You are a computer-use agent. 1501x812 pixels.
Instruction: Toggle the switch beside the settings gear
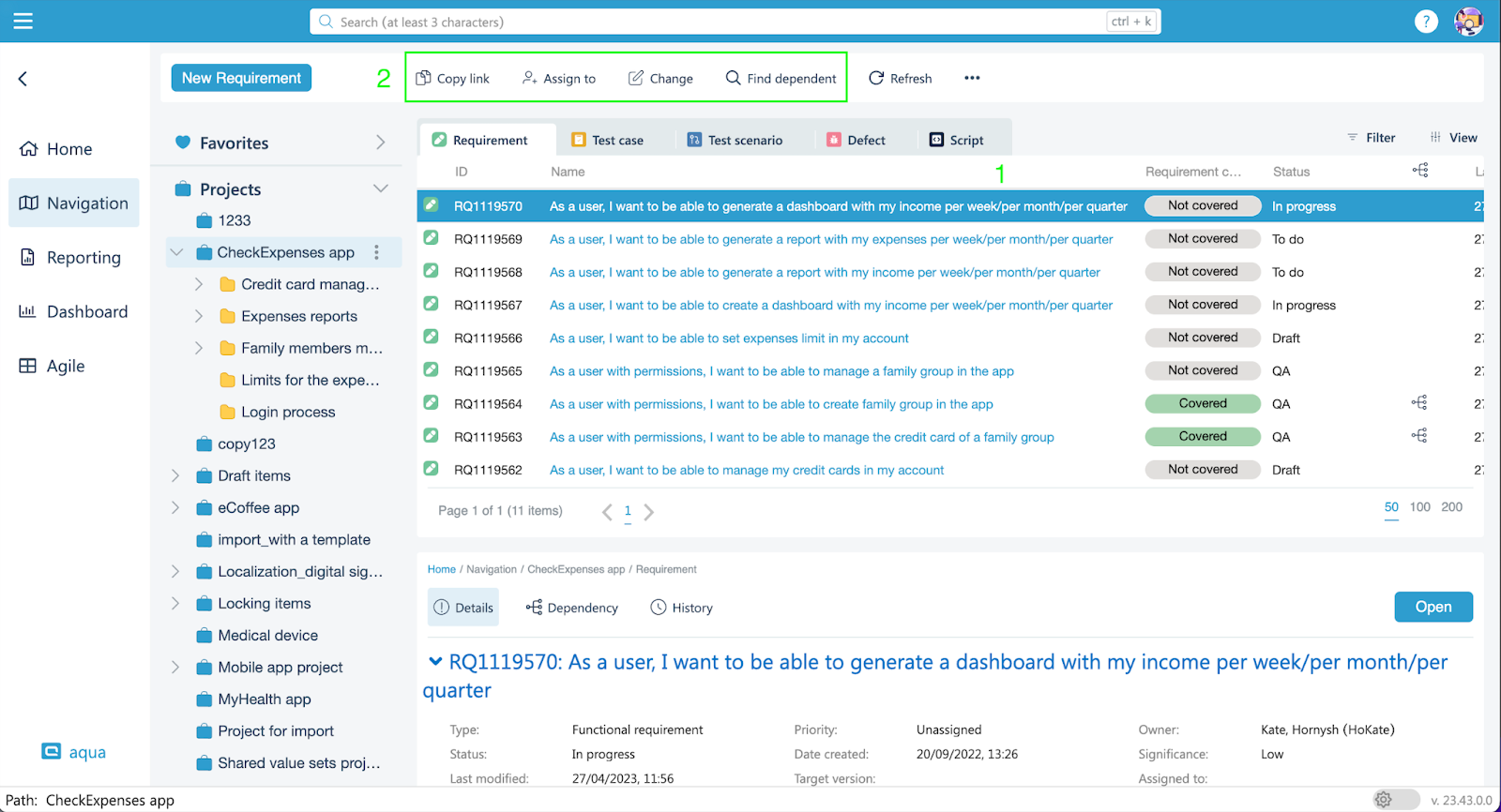coord(1396,800)
